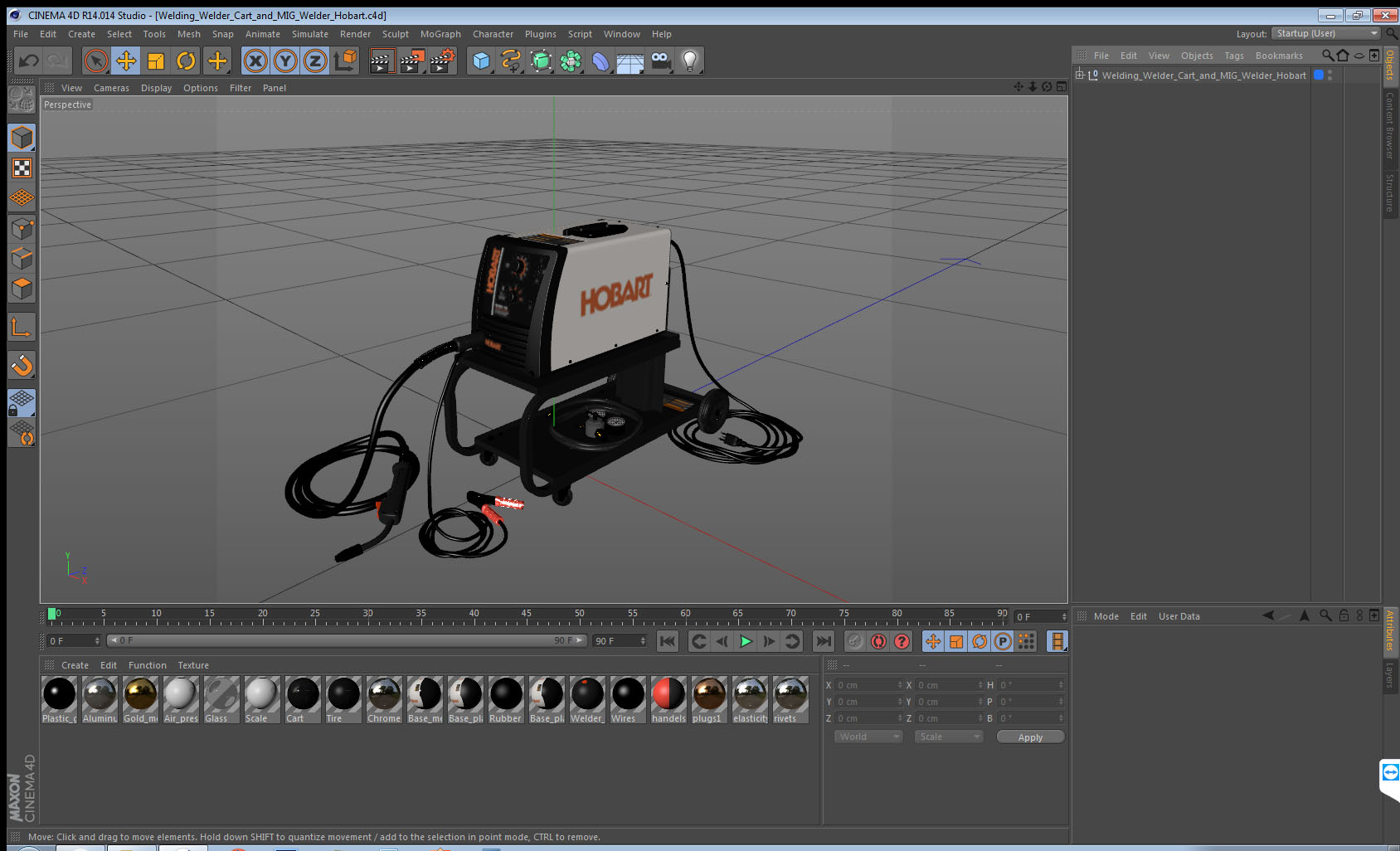
Task: Switch to Content Browser side tab
Action: tap(1390, 125)
